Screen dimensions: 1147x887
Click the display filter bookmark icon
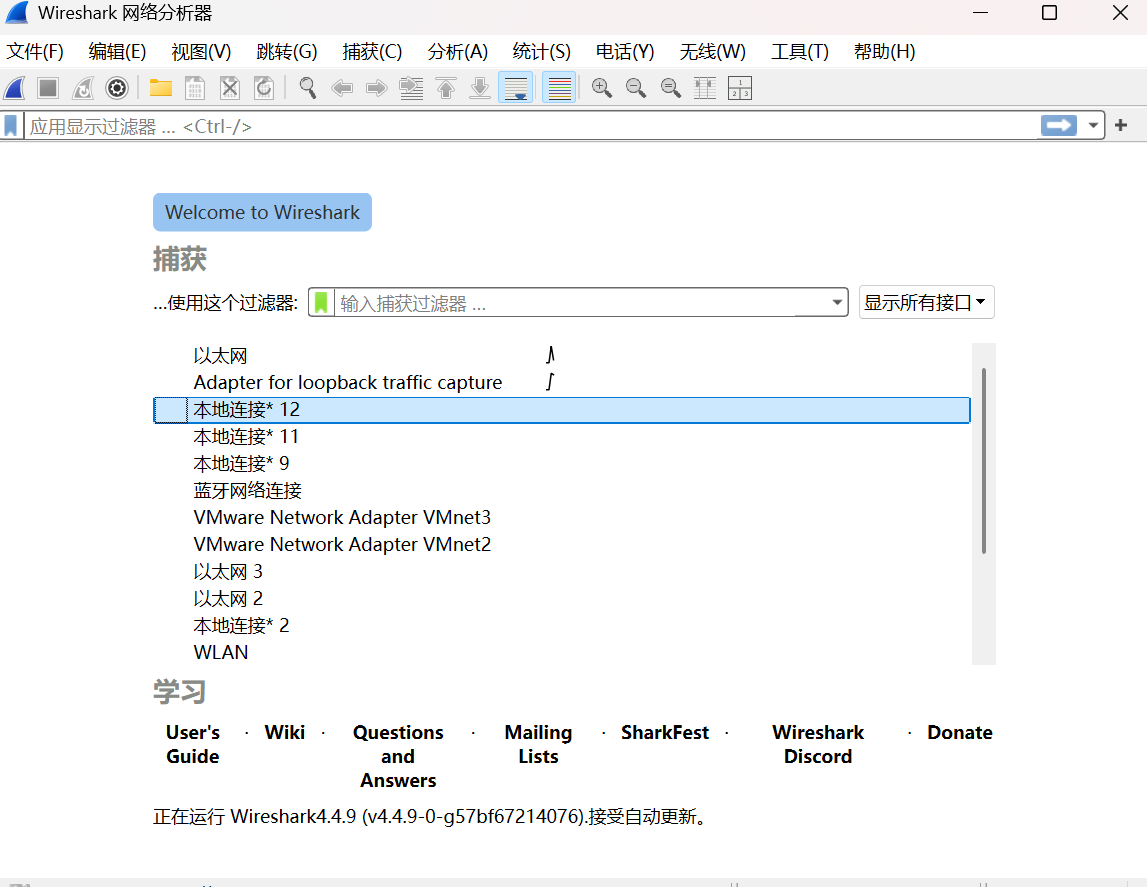pos(11,126)
